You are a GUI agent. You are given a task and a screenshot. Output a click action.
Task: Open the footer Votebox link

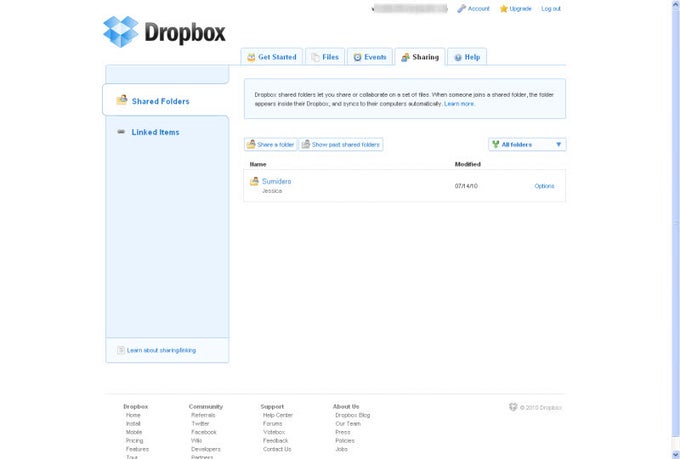[274, 432]
